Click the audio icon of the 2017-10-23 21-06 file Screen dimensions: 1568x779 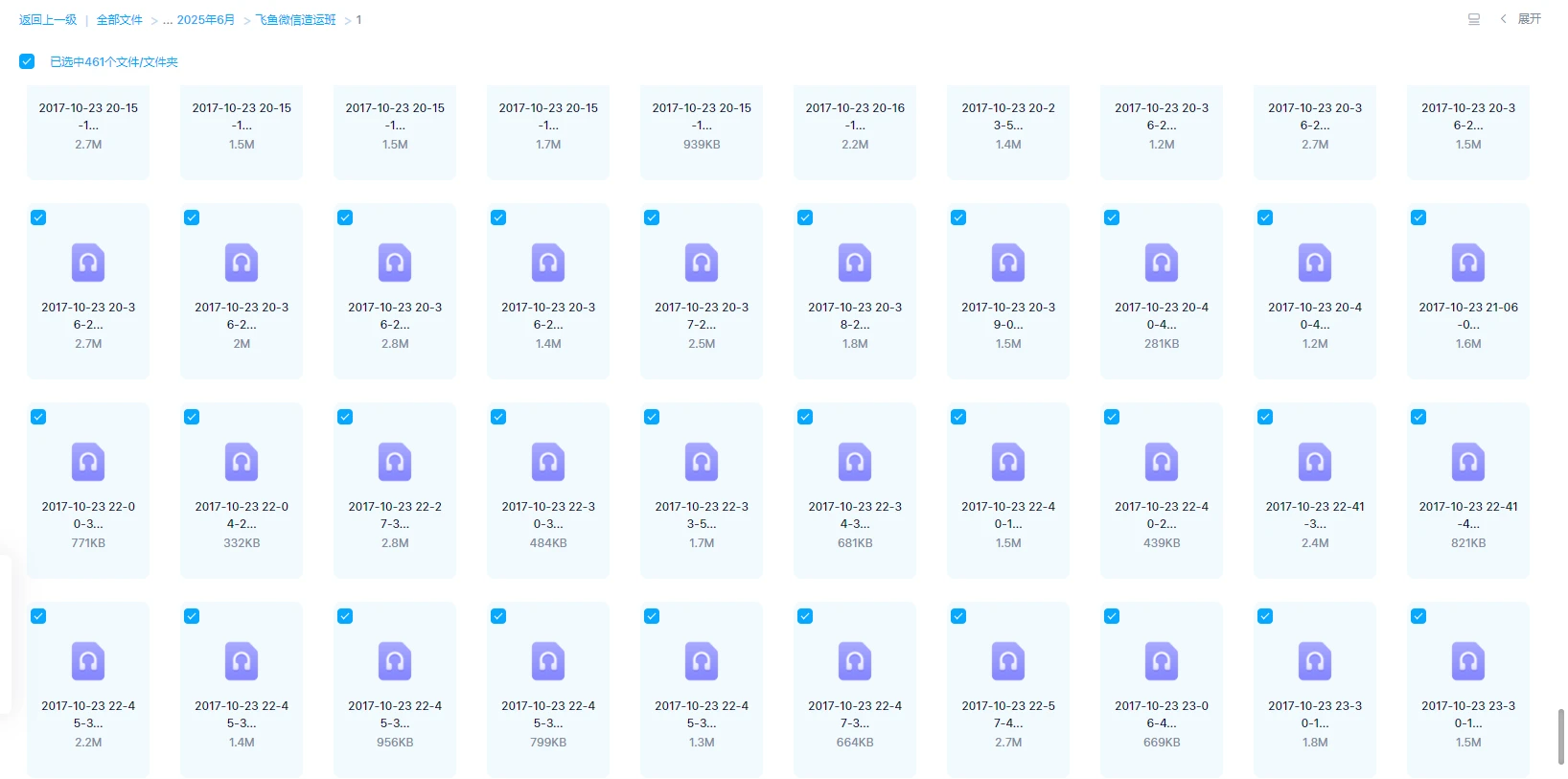1467,263
